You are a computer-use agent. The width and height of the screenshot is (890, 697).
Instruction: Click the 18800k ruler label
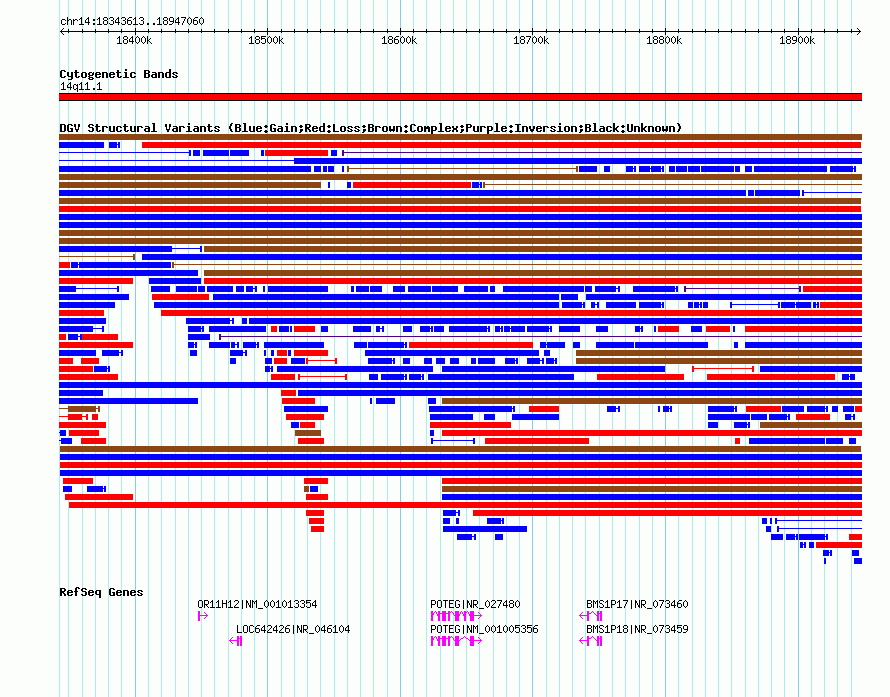click(664, 41)
